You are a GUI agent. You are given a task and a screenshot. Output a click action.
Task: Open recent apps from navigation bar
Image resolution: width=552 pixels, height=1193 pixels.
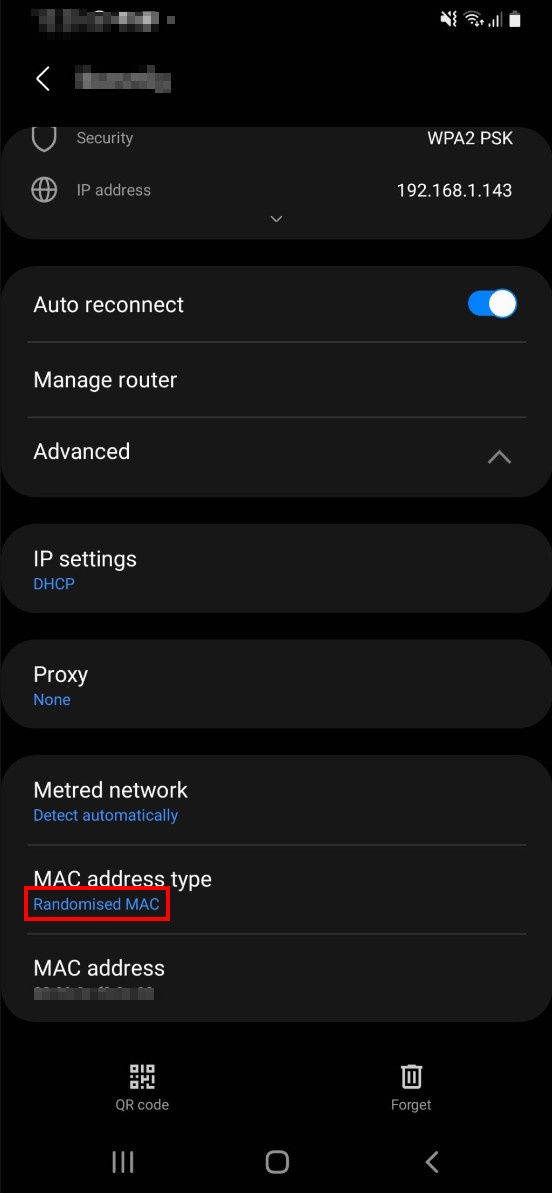point(122,1161)
